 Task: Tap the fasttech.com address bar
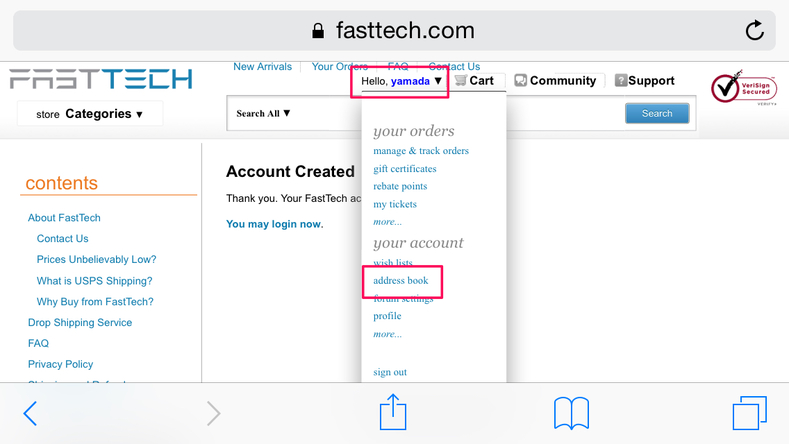point(394,30)
